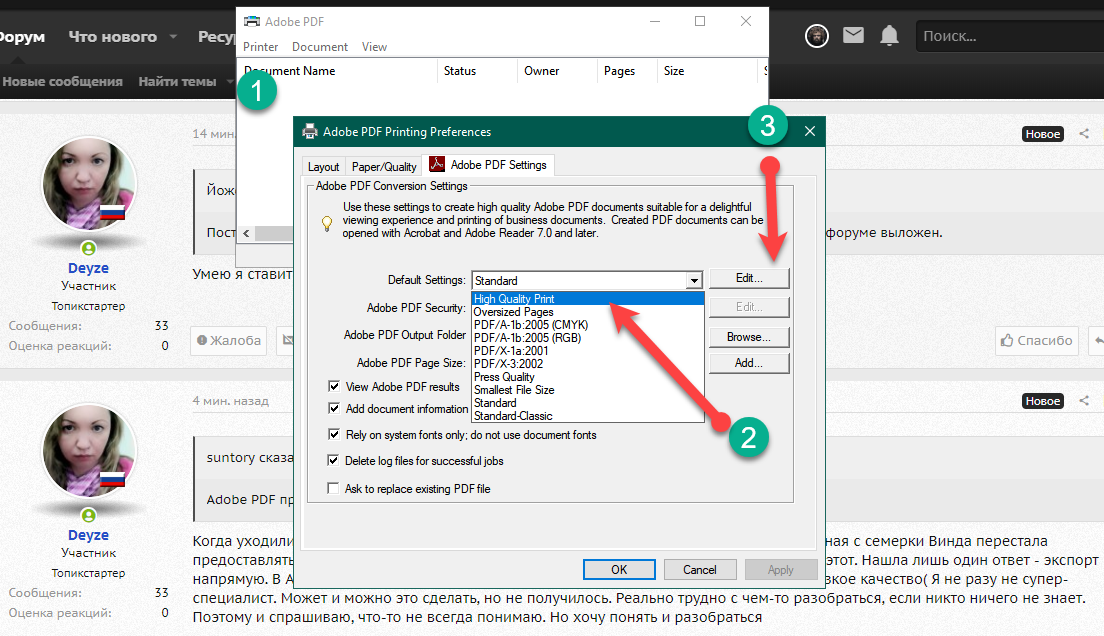Open Deyze profile link in second post
1104x636 pixels.
(89, 535)
